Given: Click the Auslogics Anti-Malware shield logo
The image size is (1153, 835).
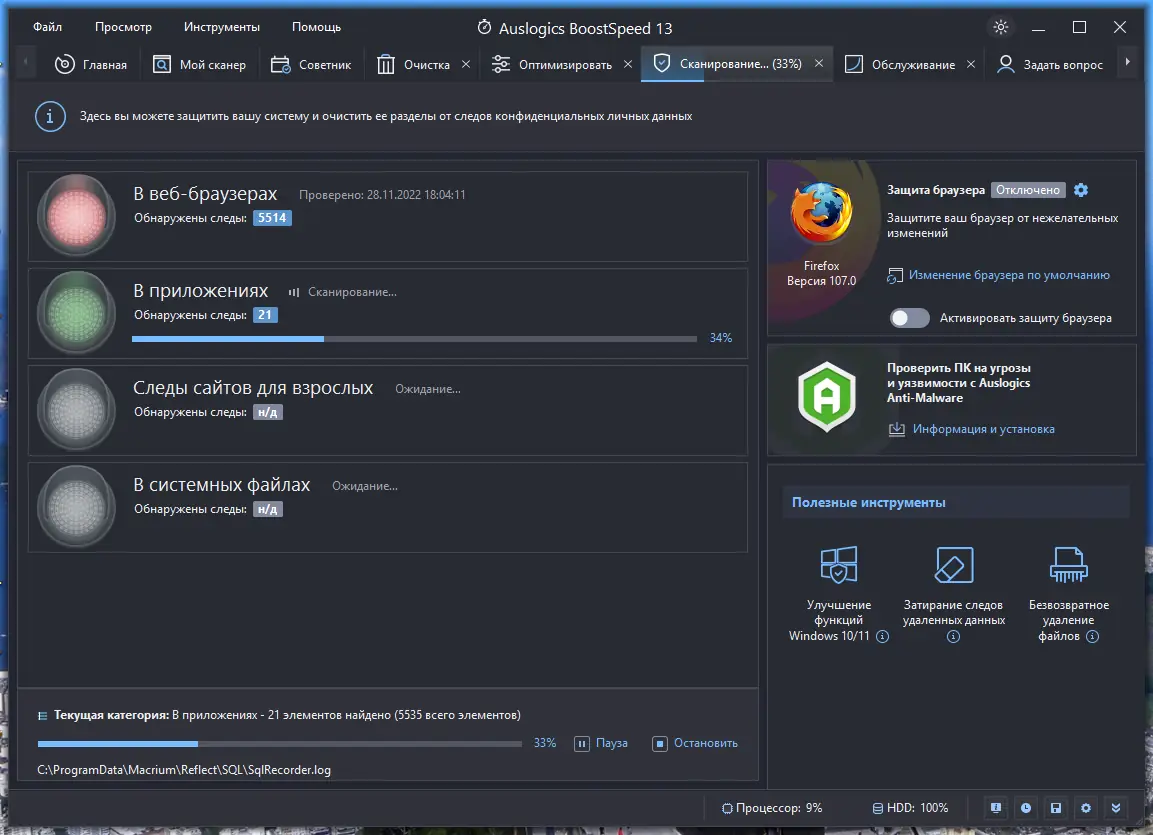Looking at the screenshot, I should coord(827,397).
